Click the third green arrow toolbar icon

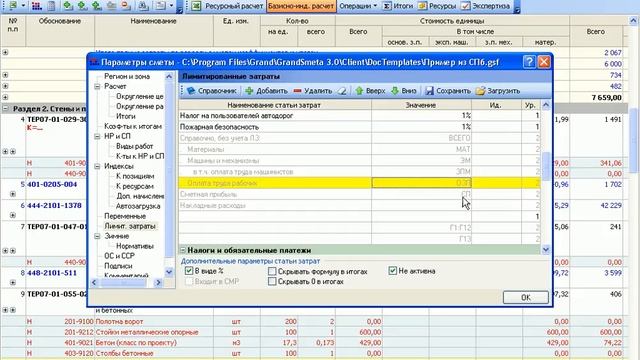96,6
